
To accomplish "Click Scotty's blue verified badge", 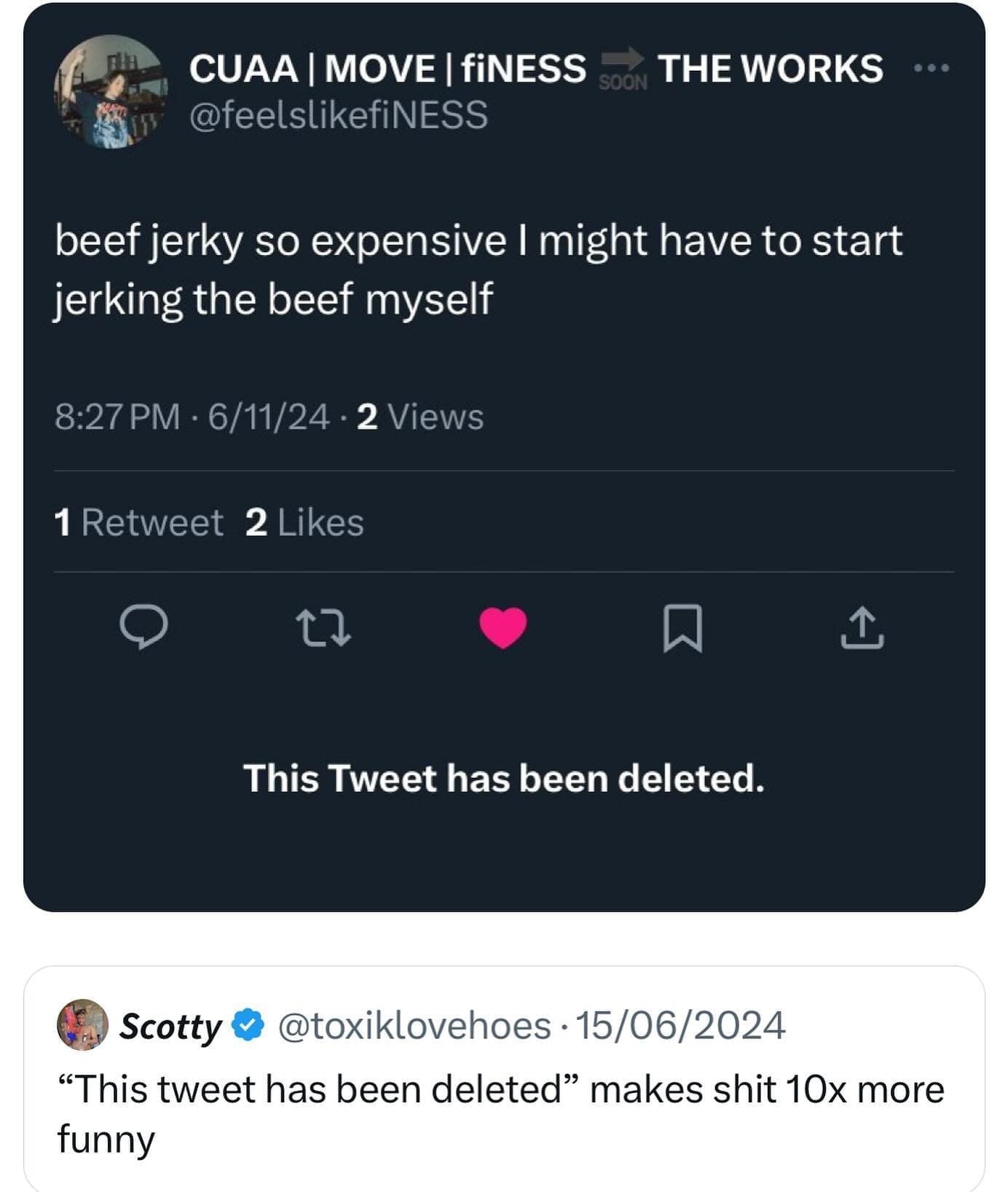I will 248,1025.
